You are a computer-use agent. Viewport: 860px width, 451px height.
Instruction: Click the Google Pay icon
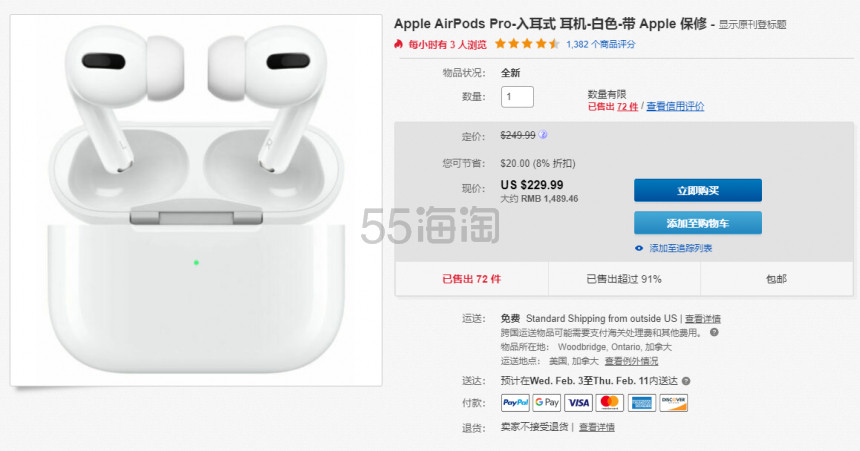point(547,403)
